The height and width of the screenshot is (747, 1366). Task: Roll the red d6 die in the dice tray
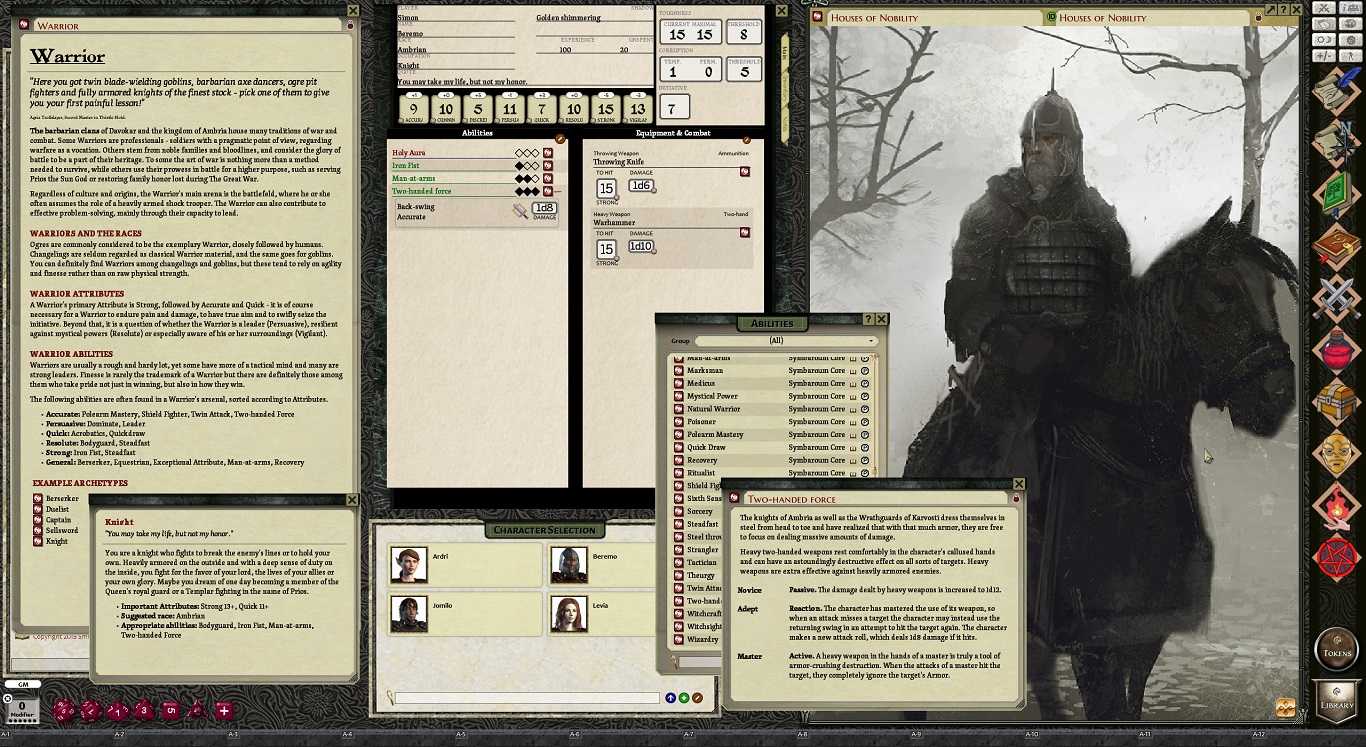click(x=169, y=710)
